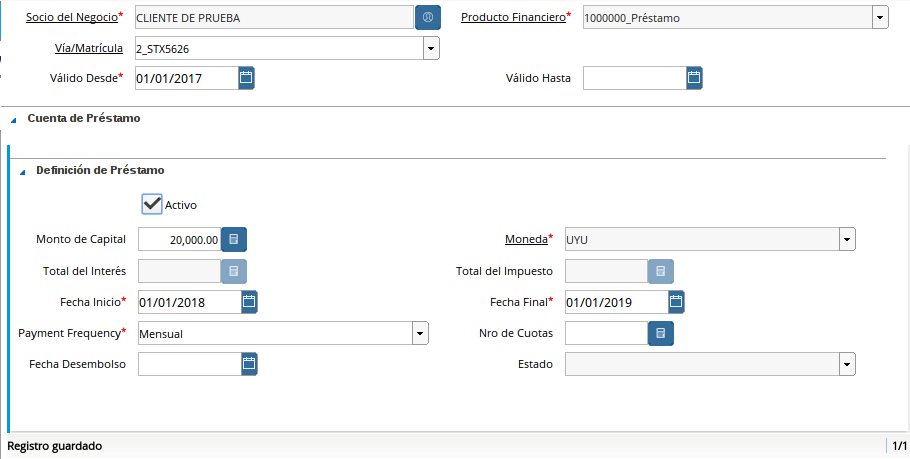Click the Nro de Cuotas input field
Viewport: 910px width, 459px height.
pyautogui.click(x=606, y=333)
